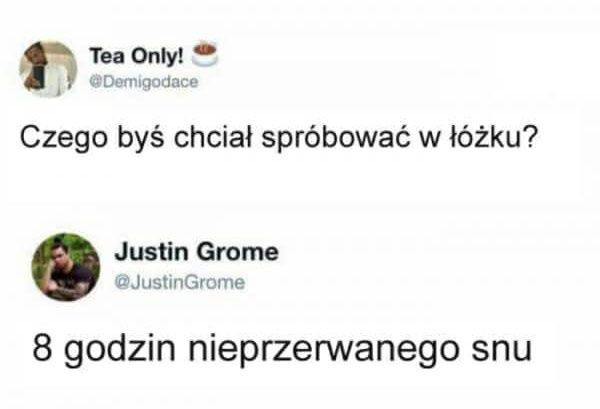Click the Tea Only! display name
Viewport: 600px width, 409px height.
136,56
